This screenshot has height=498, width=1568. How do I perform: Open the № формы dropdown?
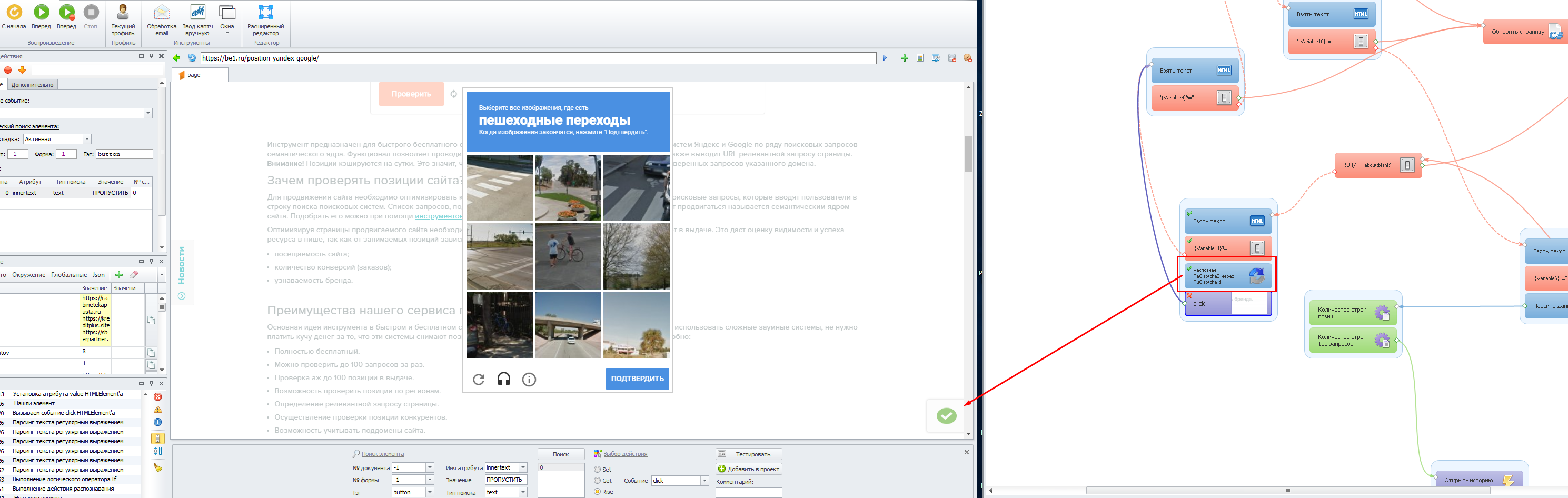(x=430, y=480)
